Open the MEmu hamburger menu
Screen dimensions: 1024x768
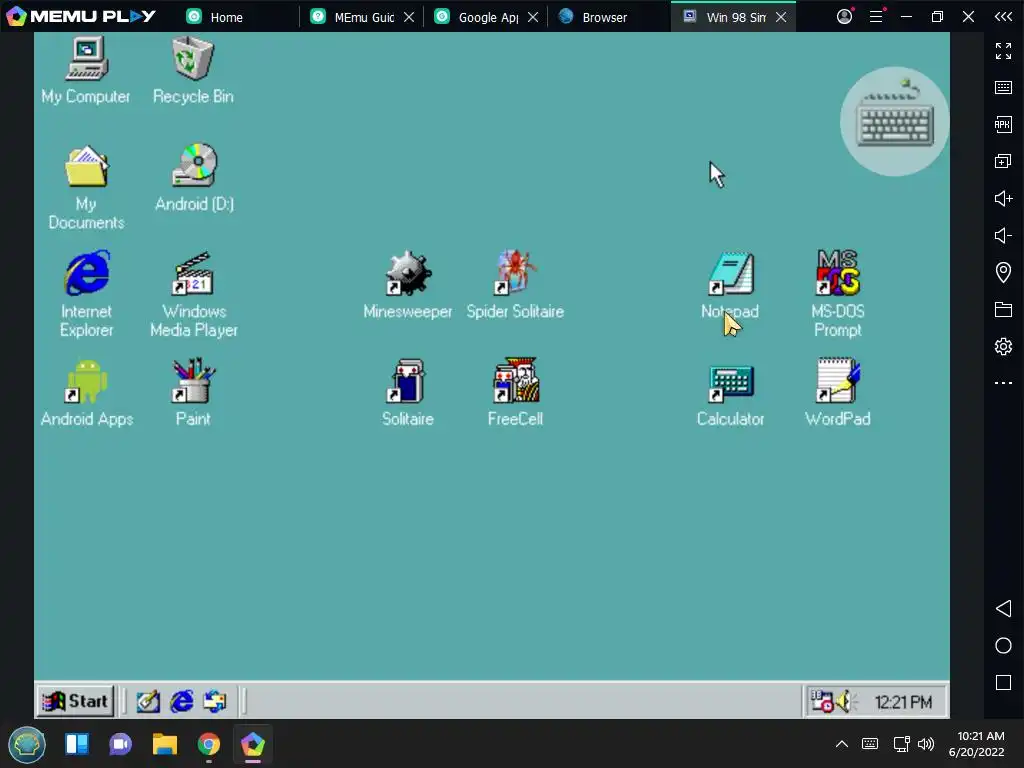[877, 16]
